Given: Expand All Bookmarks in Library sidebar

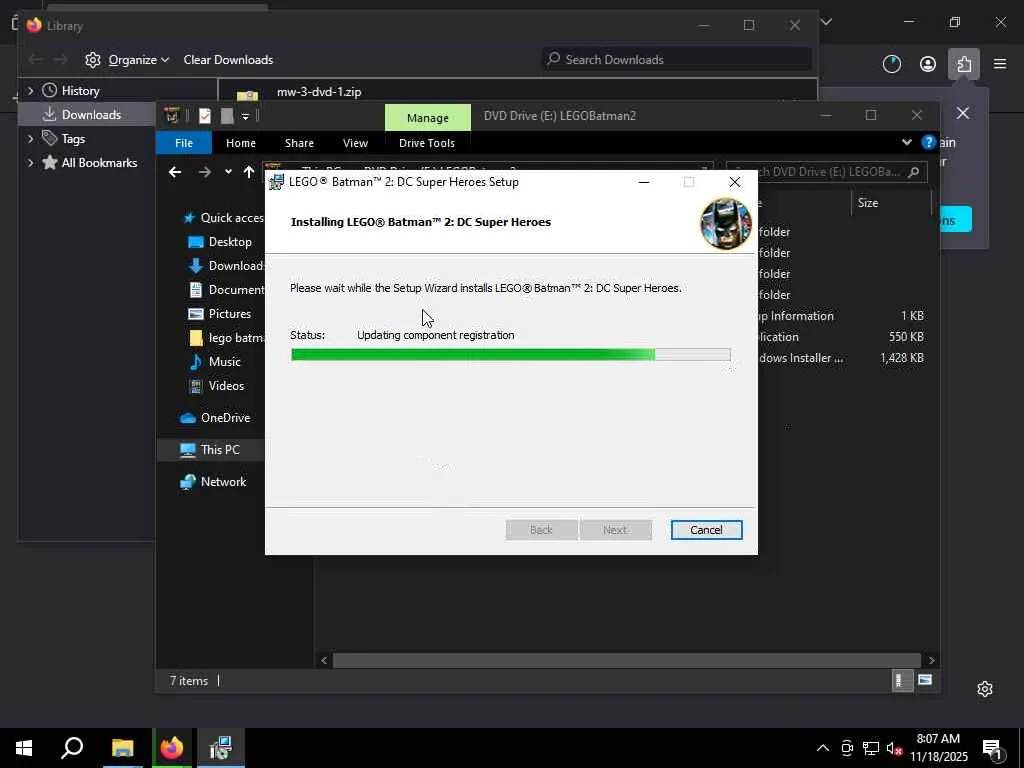Looking at the screenshot, I should (31, 163).
